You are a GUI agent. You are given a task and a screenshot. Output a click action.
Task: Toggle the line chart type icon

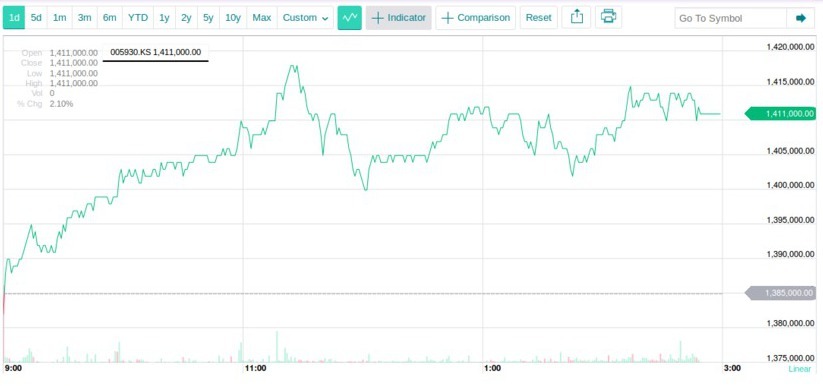click(x=350, y=18)
